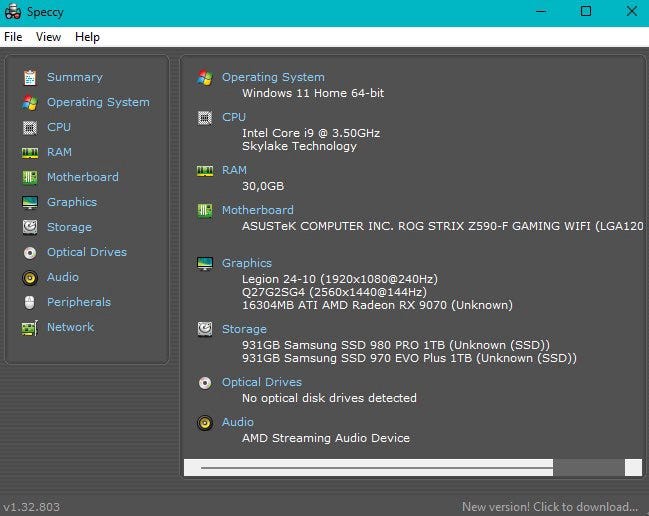Click Motherboard heading link in summary
649x516 pixels.
click(x=258, y=210)
